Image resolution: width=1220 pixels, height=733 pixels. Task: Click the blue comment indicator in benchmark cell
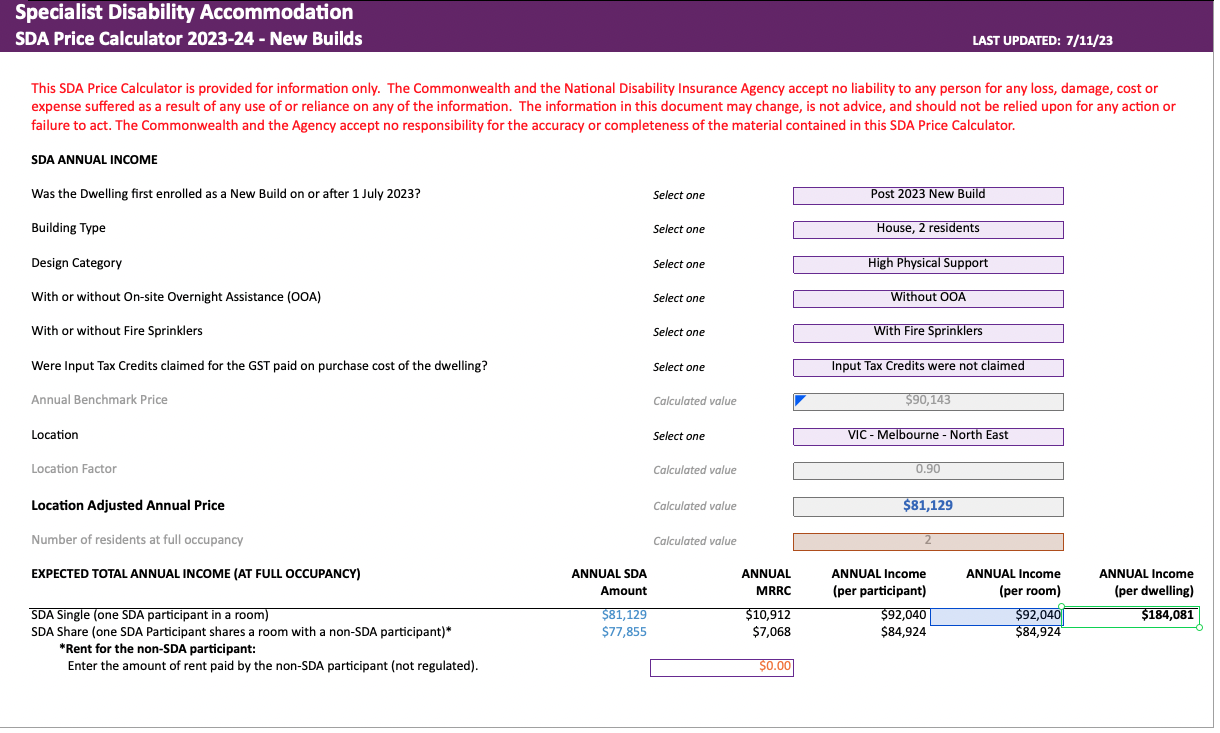[x=799, y=399]
